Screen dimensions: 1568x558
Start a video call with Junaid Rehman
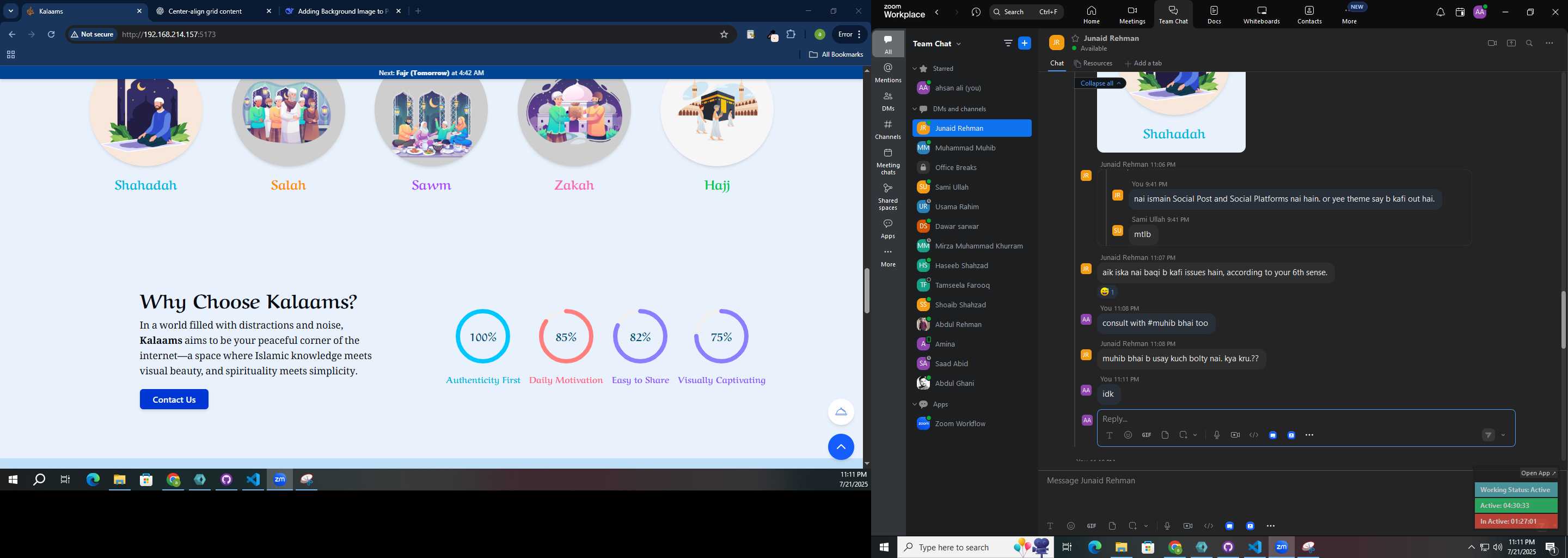[1492, 43]
